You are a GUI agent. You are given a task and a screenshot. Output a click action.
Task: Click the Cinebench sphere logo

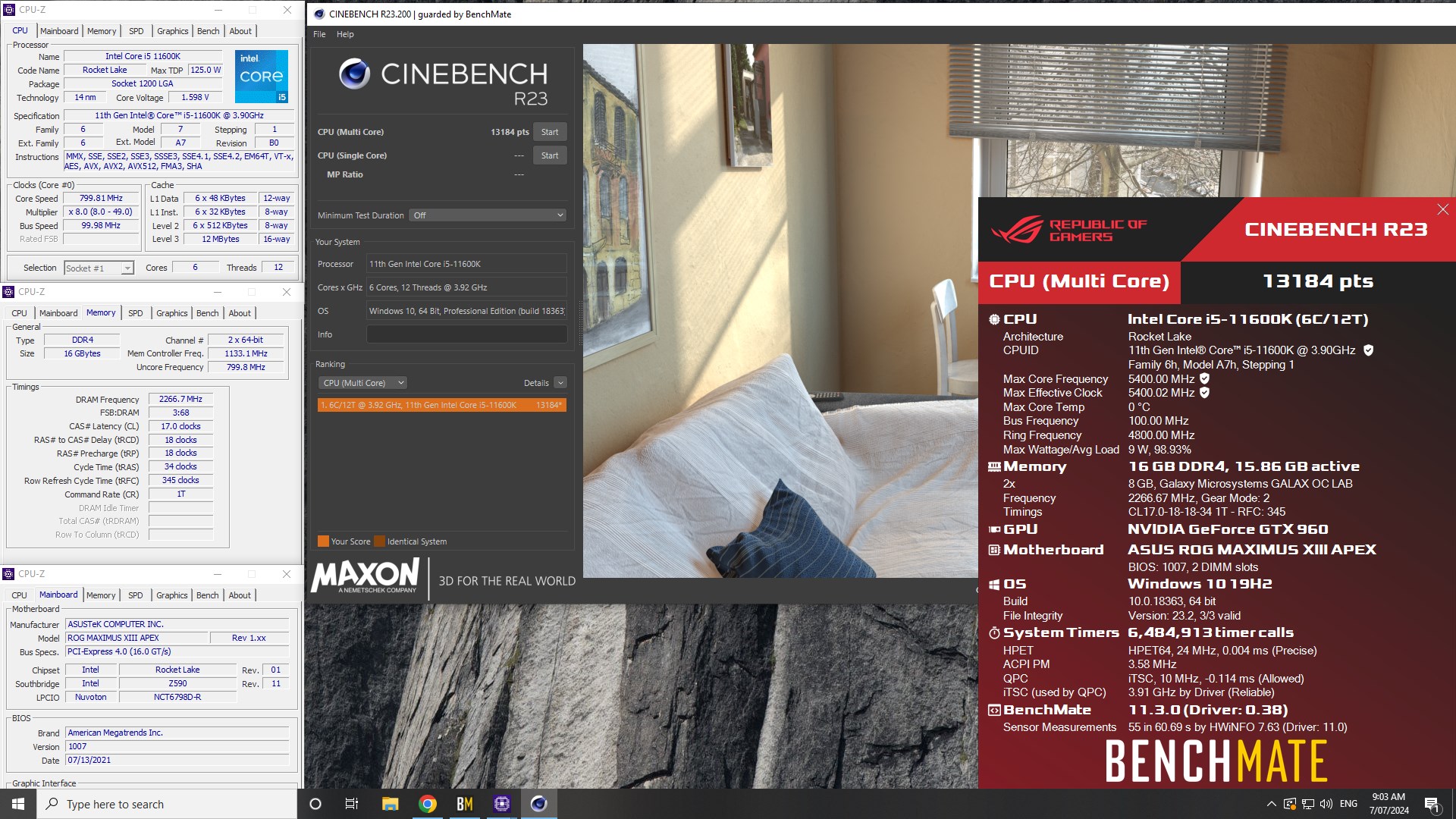point(354,74)
